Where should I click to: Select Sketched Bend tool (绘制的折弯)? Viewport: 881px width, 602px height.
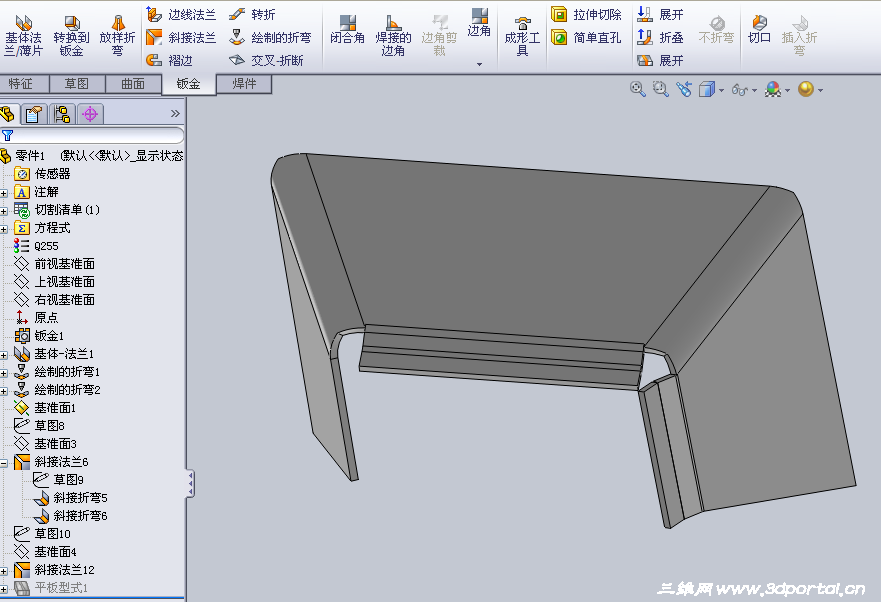[270, 37]
